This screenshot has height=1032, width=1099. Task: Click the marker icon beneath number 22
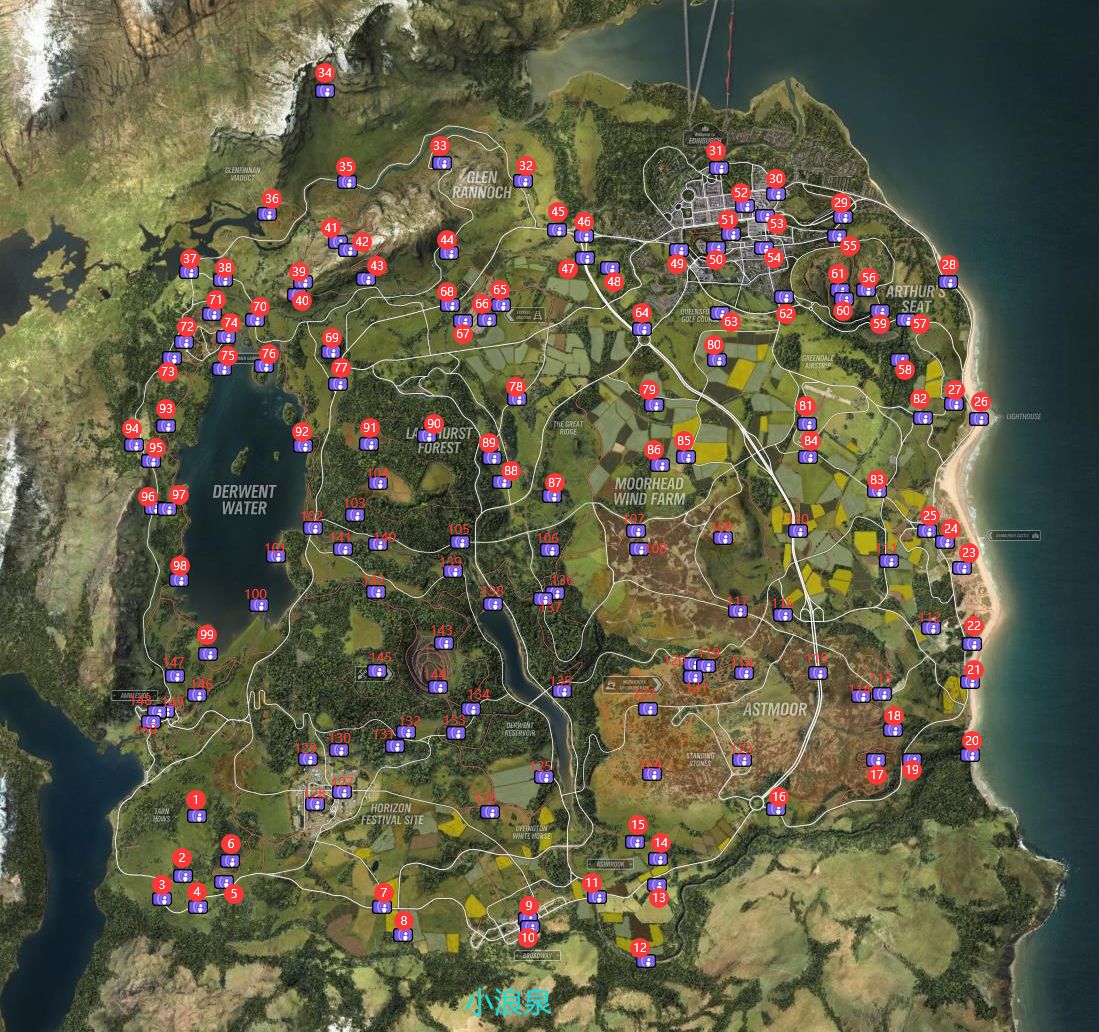click(x=972, y=644)
